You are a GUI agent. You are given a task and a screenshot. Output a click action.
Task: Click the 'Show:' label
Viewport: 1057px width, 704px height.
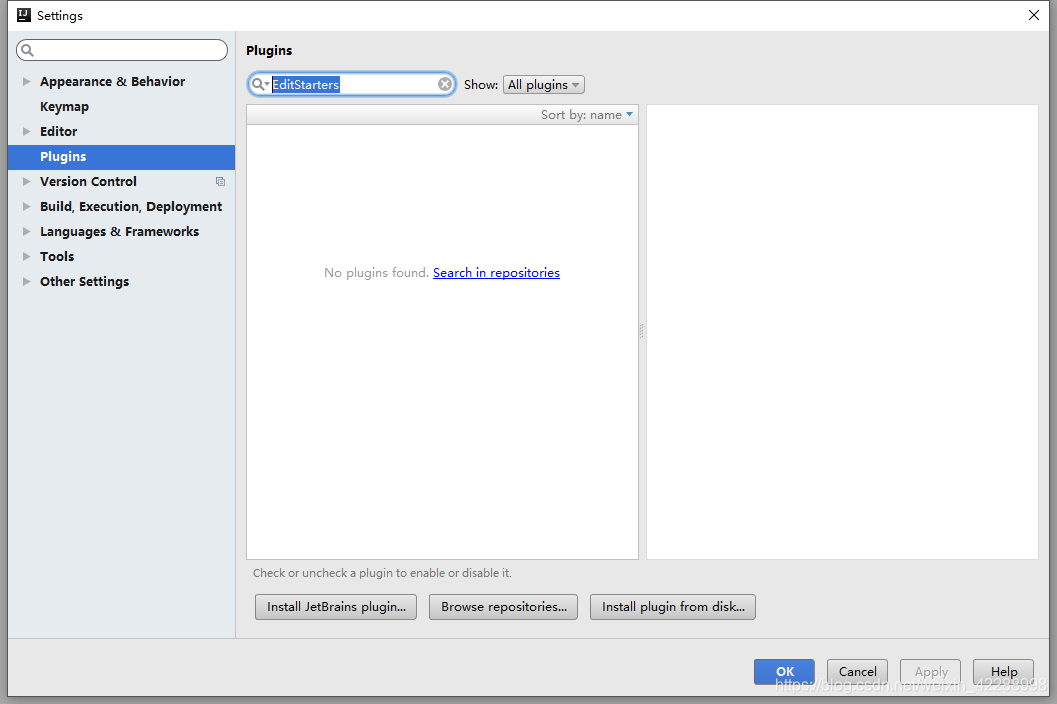[x=481, y=84]
